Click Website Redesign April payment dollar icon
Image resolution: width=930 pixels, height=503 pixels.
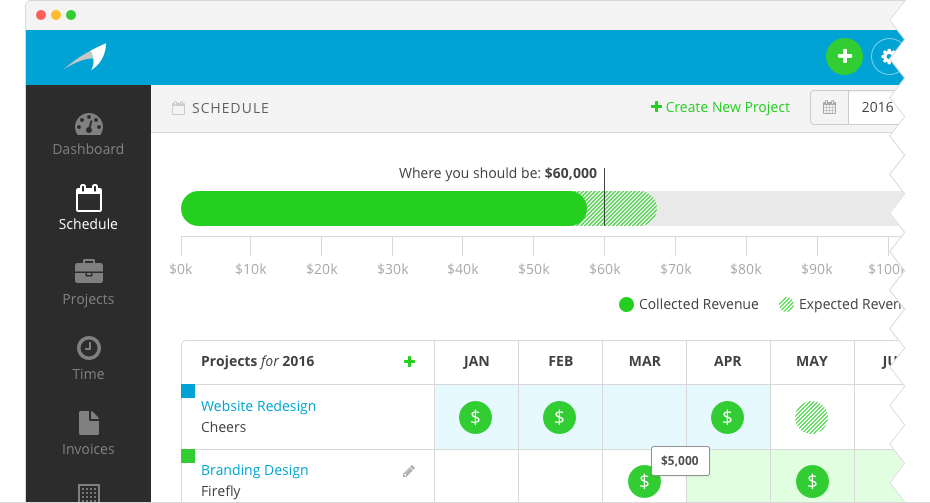(x=728, y=418)
